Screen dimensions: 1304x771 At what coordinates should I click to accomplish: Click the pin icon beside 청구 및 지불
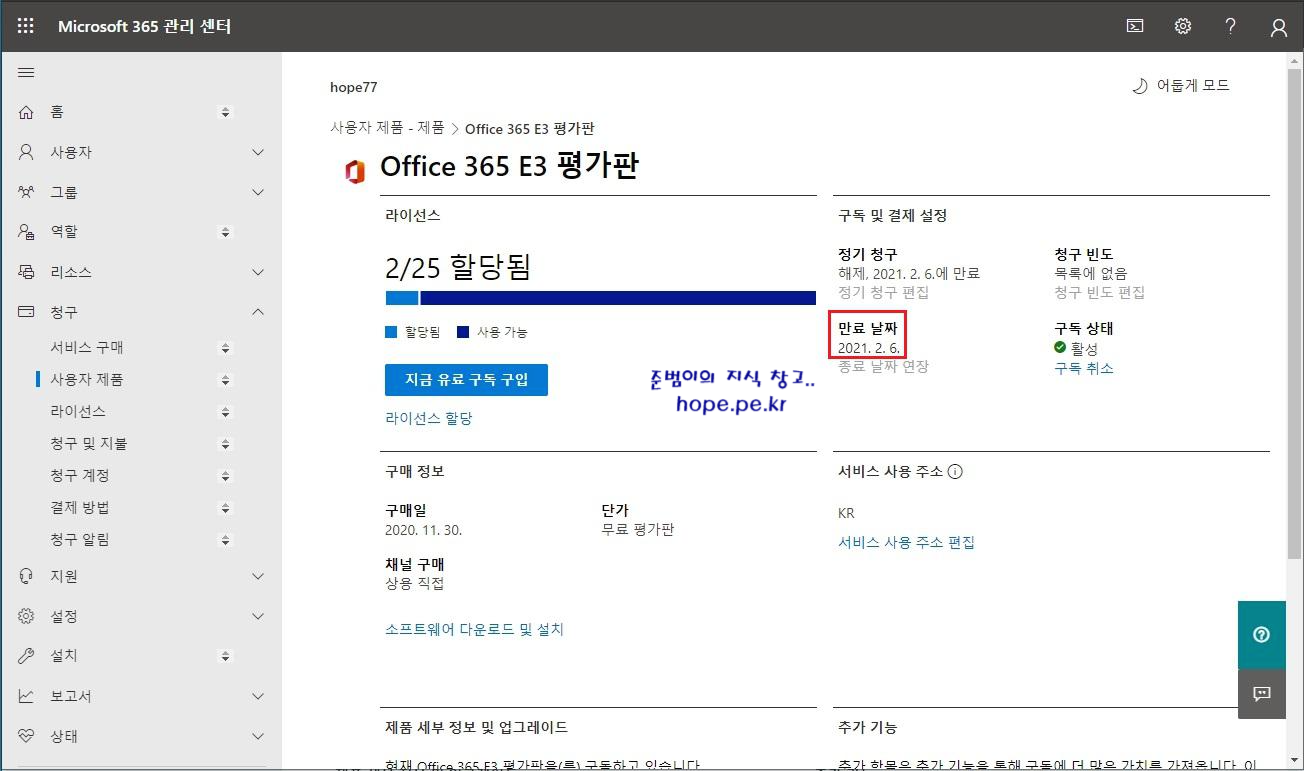(225, 444)
